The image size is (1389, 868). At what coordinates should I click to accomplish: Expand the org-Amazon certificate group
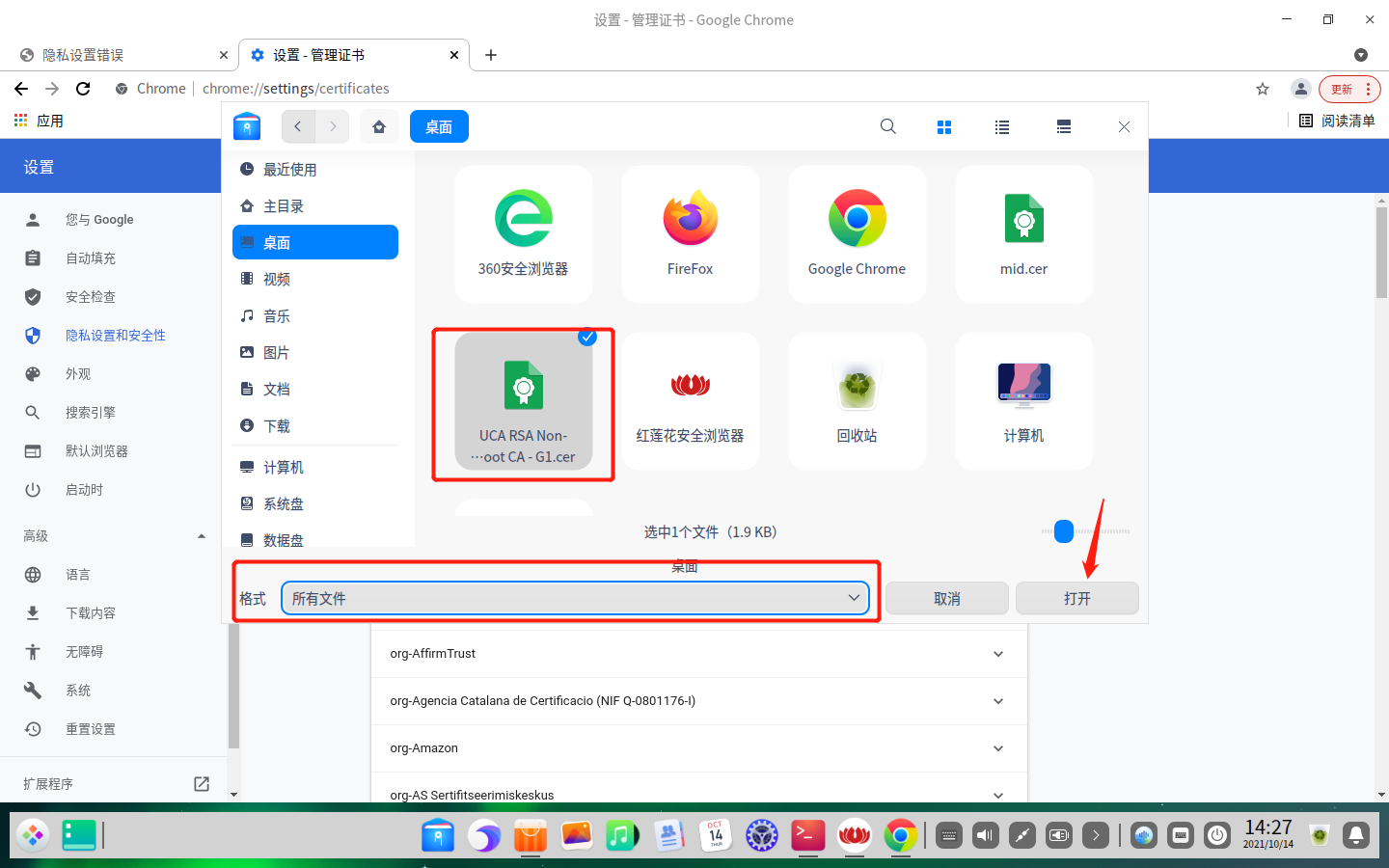click(x=998, y=748)
